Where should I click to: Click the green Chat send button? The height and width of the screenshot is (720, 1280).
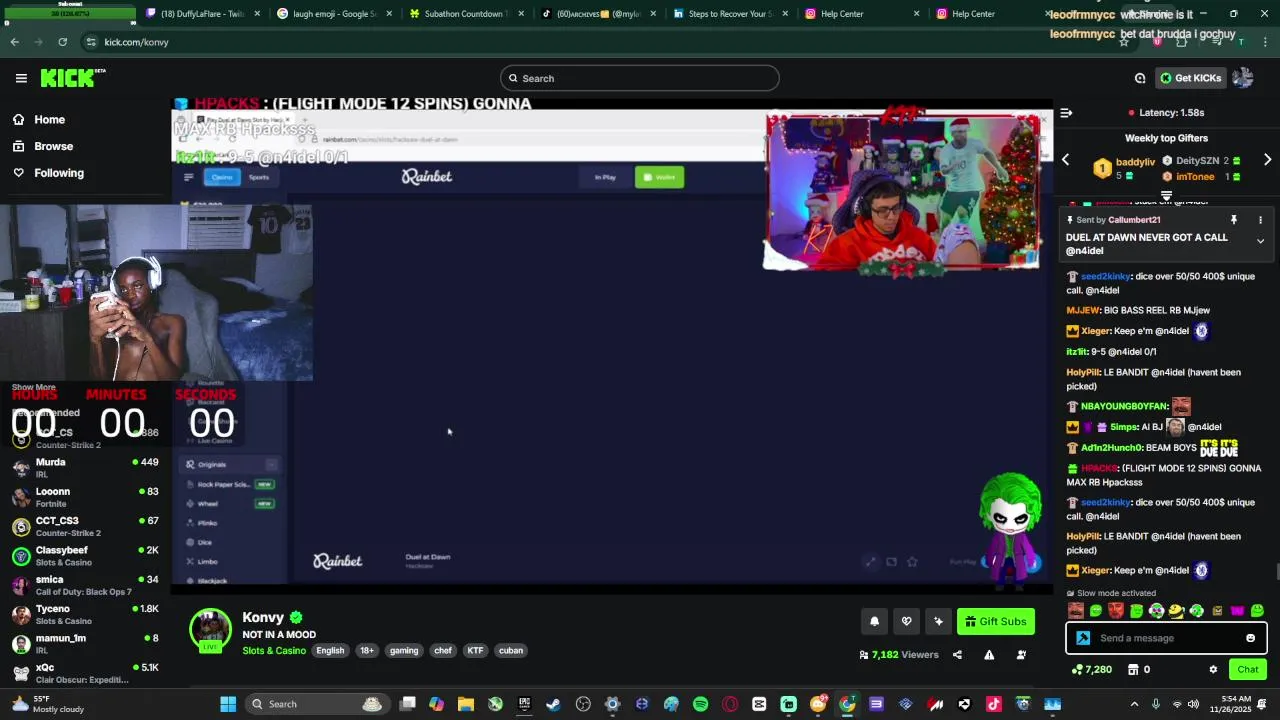click(1247, 670)
